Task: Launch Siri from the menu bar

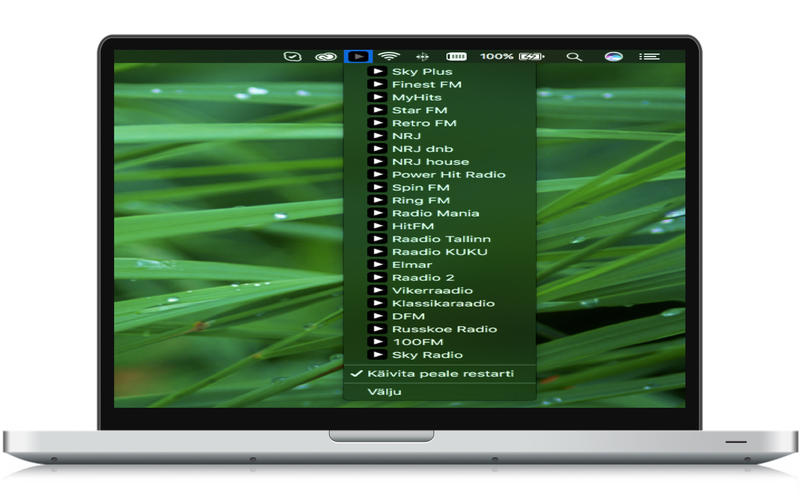Action: coord(613,57)
